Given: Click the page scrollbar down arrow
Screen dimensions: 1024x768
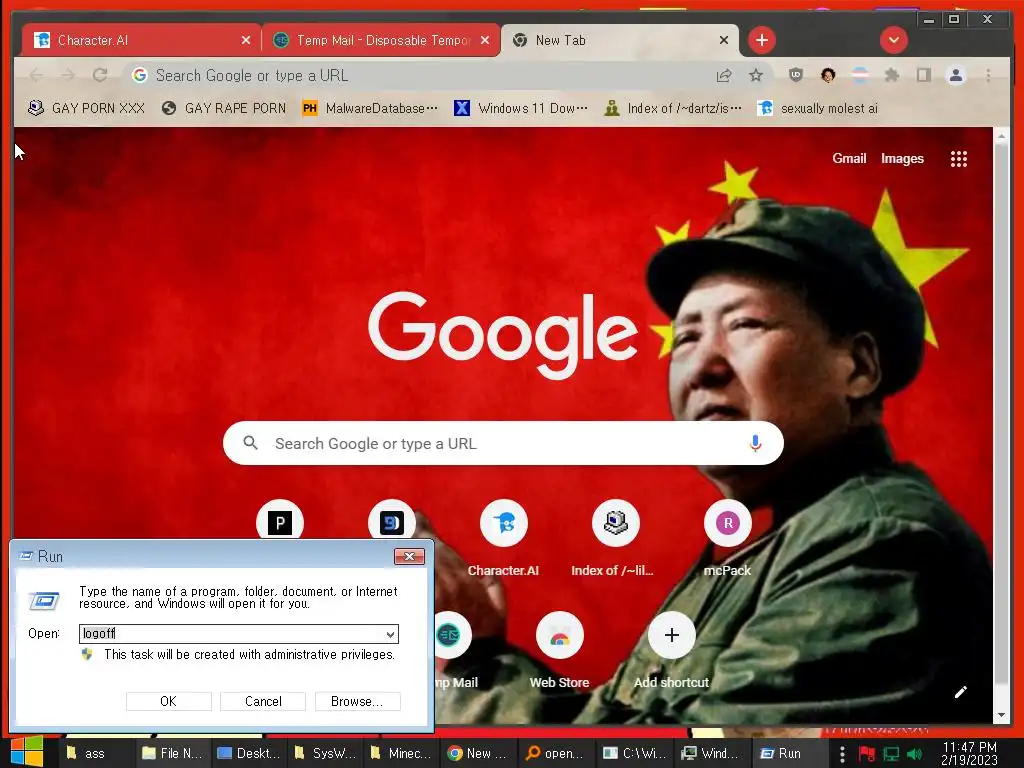Looking at the screenshot, I should tap(1000, 715).
